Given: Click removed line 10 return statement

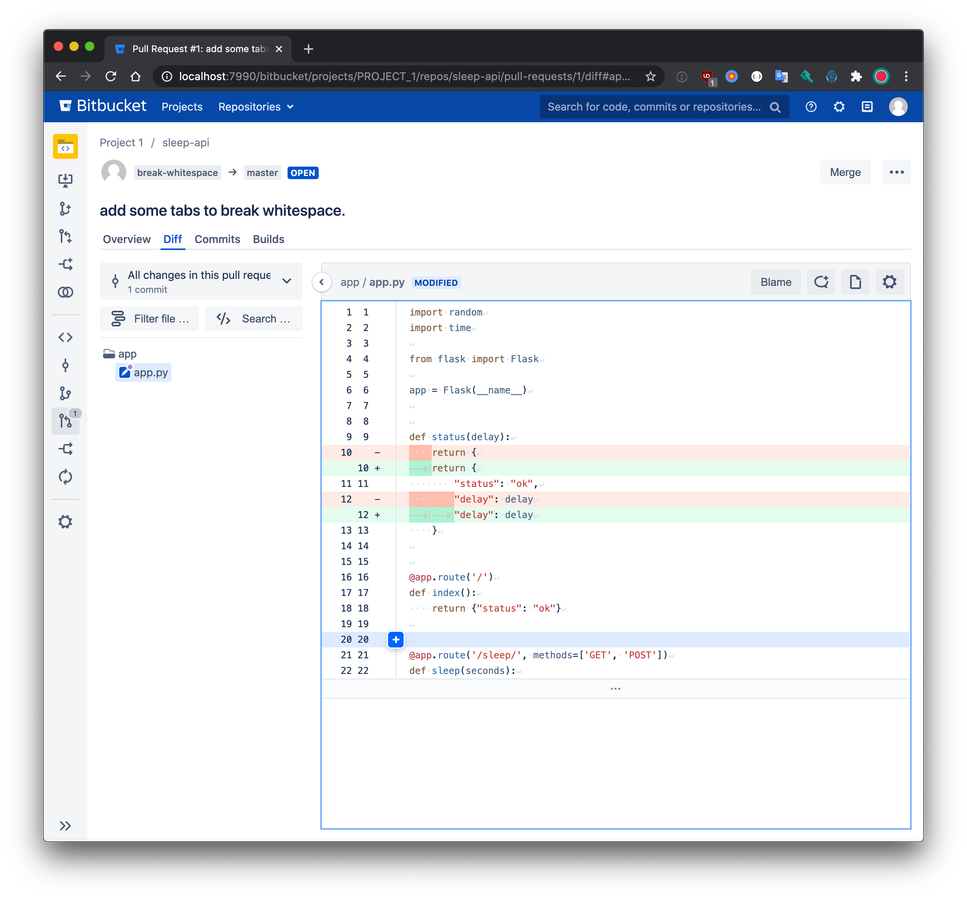Looking at the screenshot, I should (615, 453).
